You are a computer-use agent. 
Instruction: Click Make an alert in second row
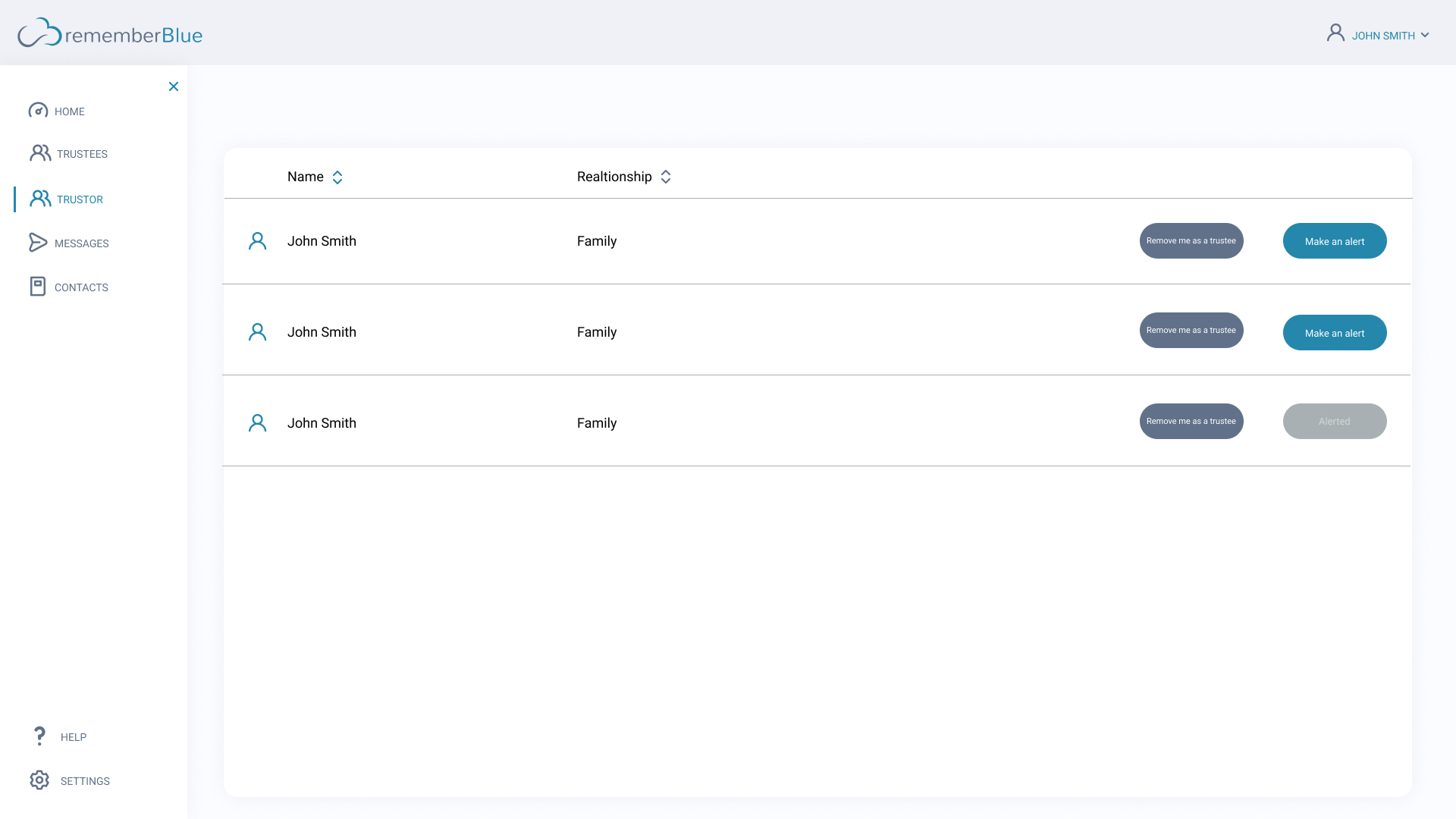point(1334,333)
